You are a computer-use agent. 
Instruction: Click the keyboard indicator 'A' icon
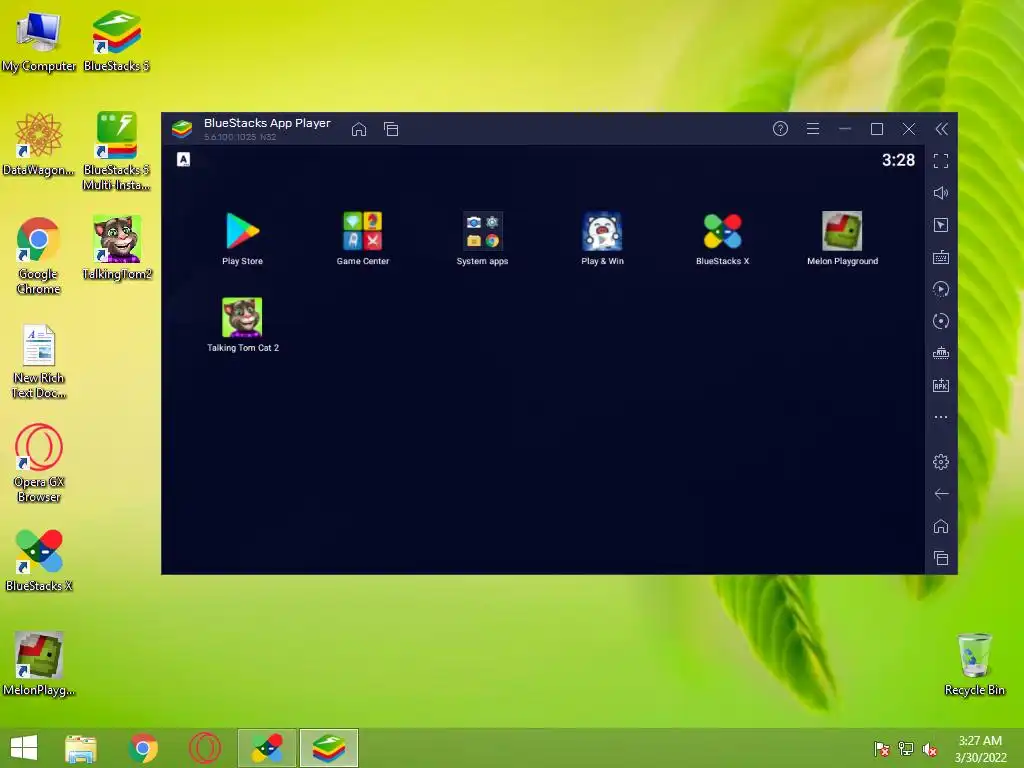tap(184, 159)
